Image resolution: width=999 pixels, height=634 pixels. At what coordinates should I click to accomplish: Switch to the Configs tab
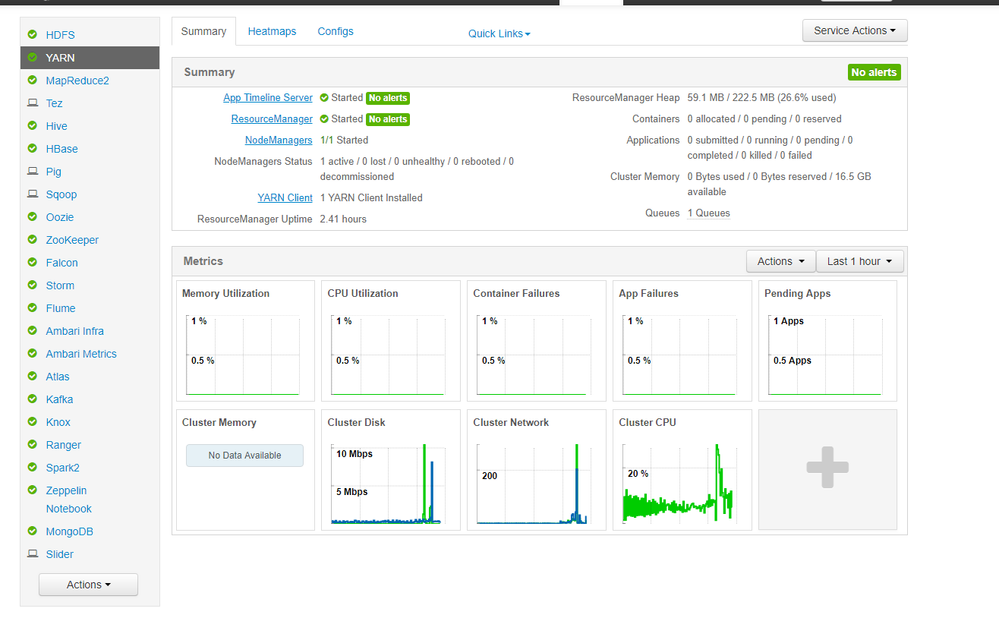[x=335, y=31]
